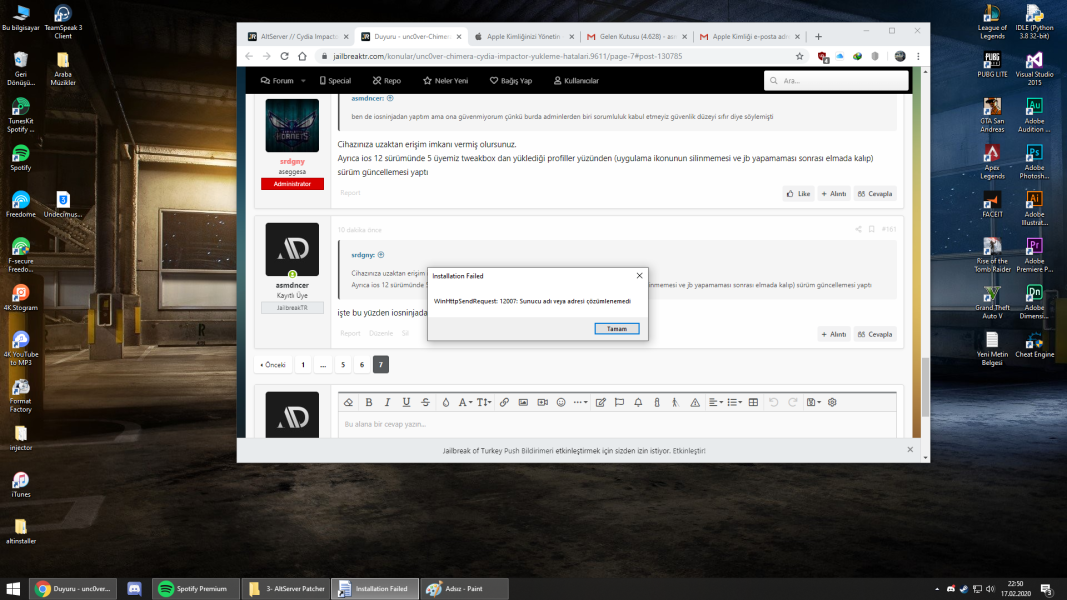
Task: Open the emoji smiley picker in editor
Action: (x=561, y=402)
